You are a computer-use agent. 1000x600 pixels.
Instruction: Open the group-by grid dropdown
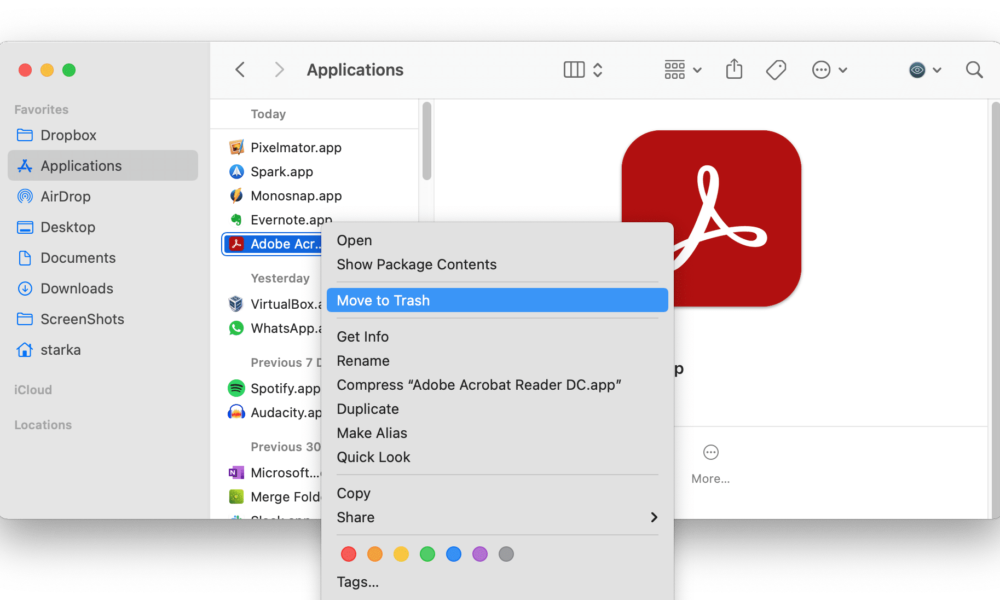(683, 70)
